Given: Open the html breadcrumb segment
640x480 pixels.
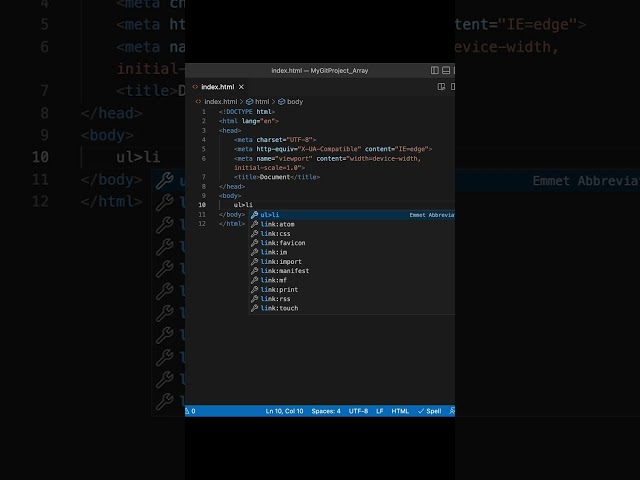Looking at the screenshot, I should click(x=262, y=102).
